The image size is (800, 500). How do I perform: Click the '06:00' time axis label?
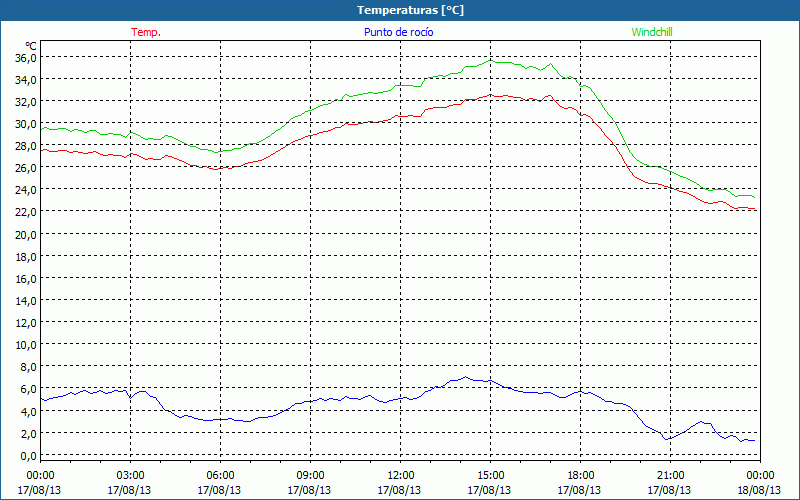tap(220, 476)
